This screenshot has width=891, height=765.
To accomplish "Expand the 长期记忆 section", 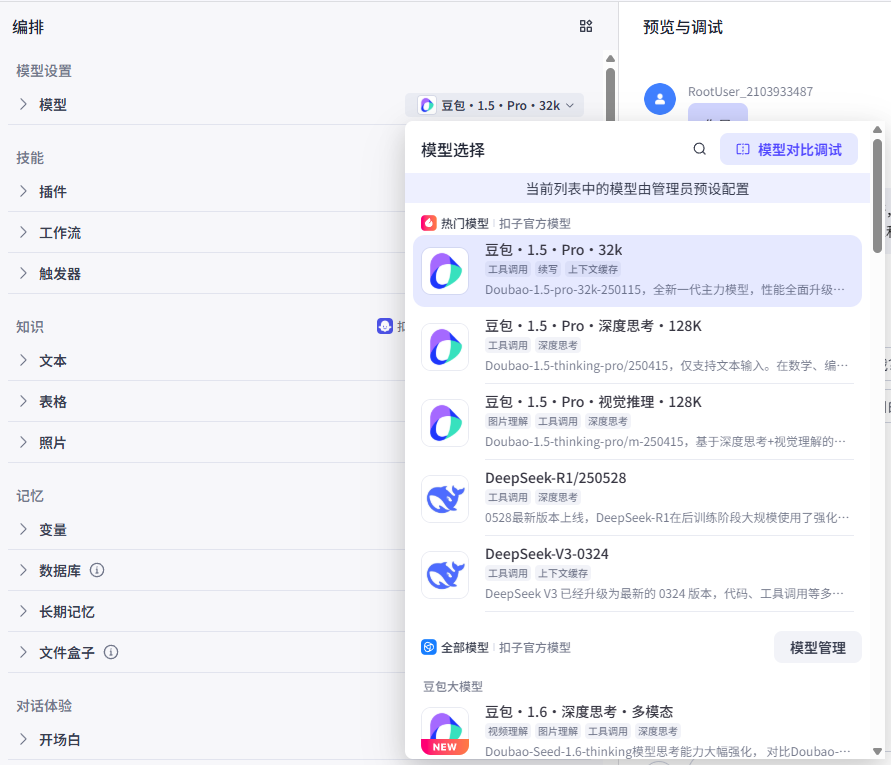I will point(23,612).
